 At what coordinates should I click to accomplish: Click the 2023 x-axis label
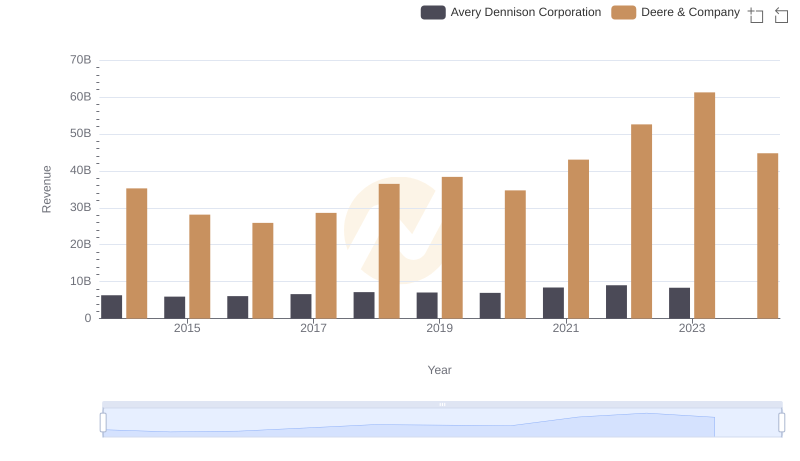tap(692, 328)
